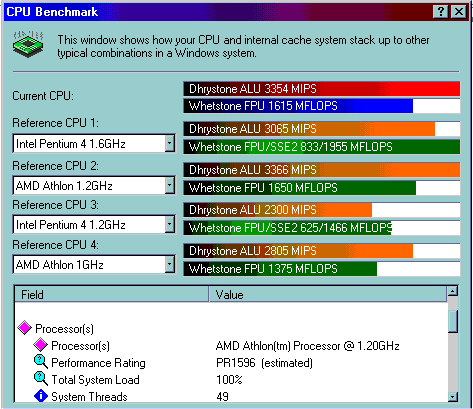Viewport: 473px width, 409px height.
Task: Click the Value column header
Action: (x=328, y=294)
